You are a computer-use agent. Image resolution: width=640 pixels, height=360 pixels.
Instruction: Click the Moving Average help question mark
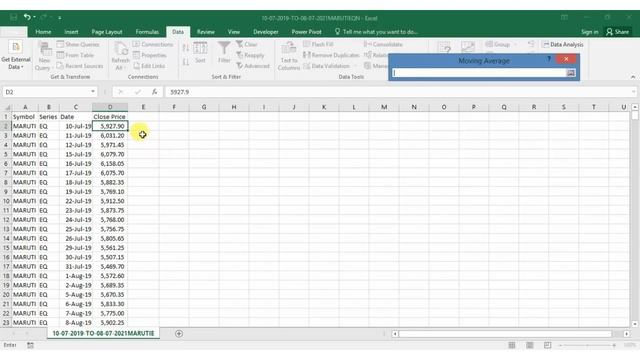click(x=549, y=59)
